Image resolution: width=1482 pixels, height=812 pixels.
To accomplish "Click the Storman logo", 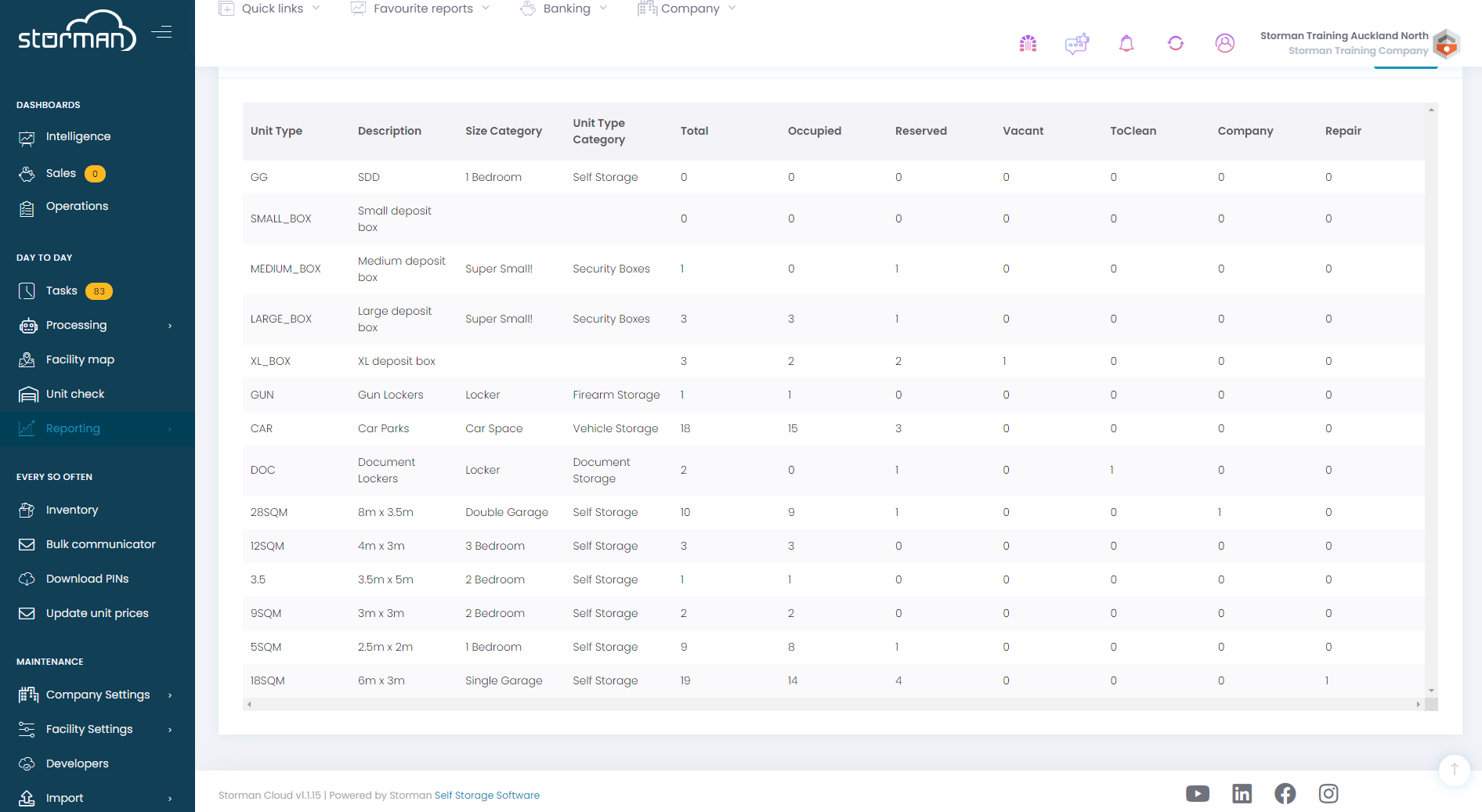I will point(77,32).
